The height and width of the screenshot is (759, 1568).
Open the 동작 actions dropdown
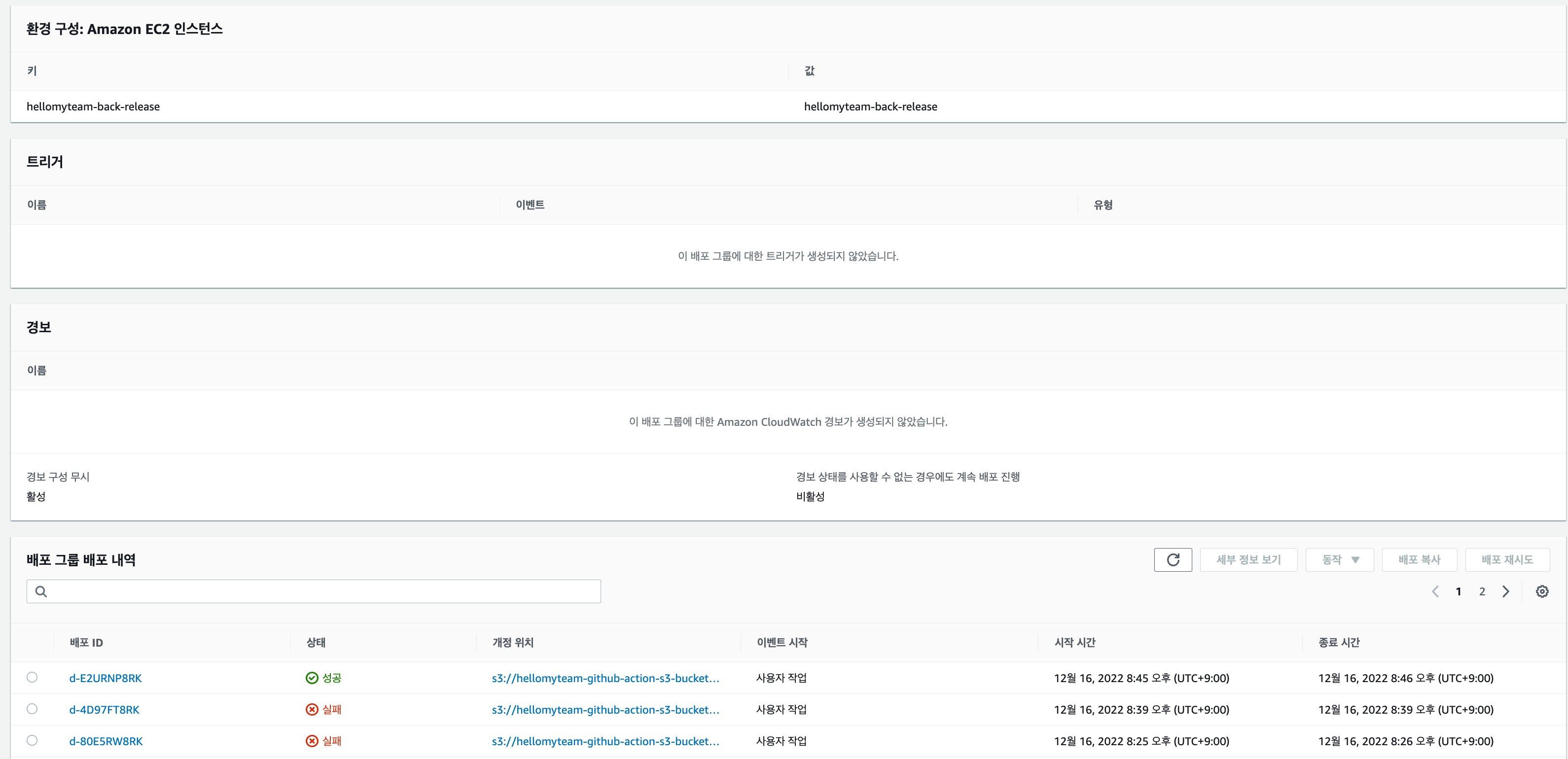tap(1339, 559)
